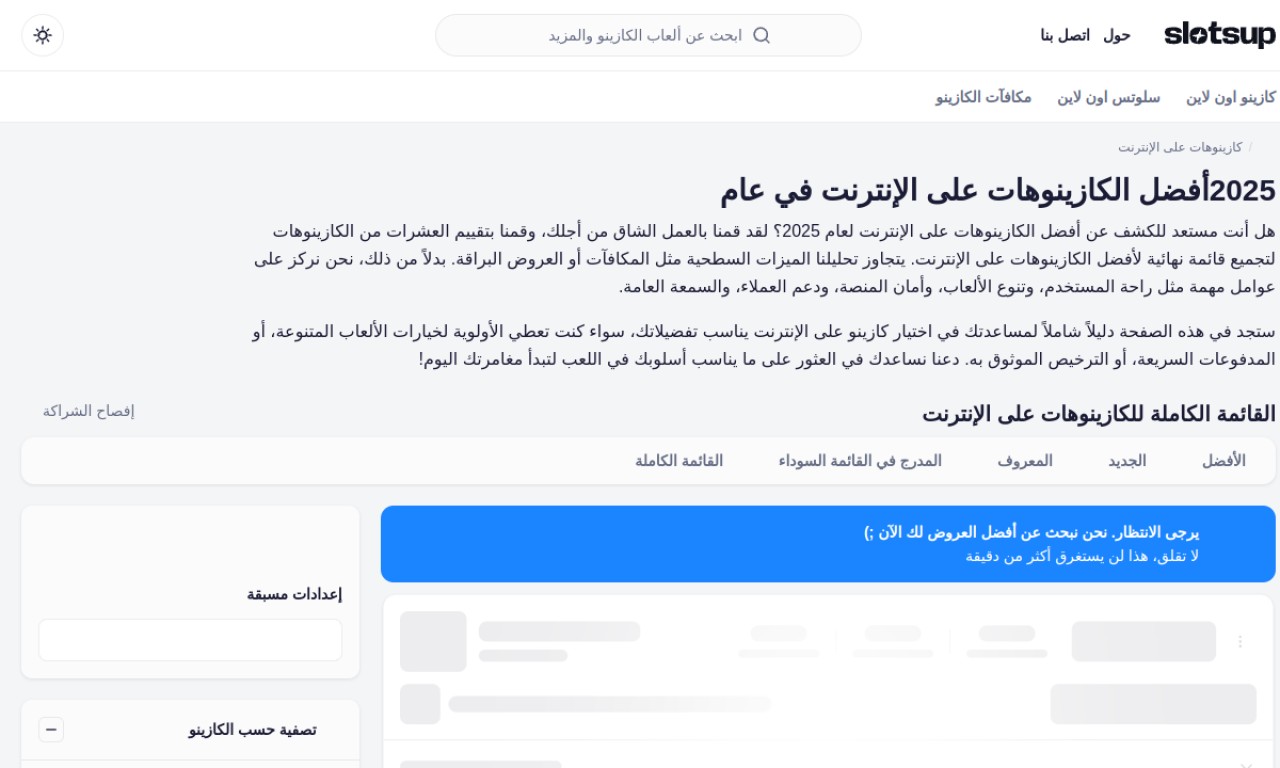Click the three-dot menu on the loading card
Viewport: 1280px width, 768px height.
(x=1240, y=641)
